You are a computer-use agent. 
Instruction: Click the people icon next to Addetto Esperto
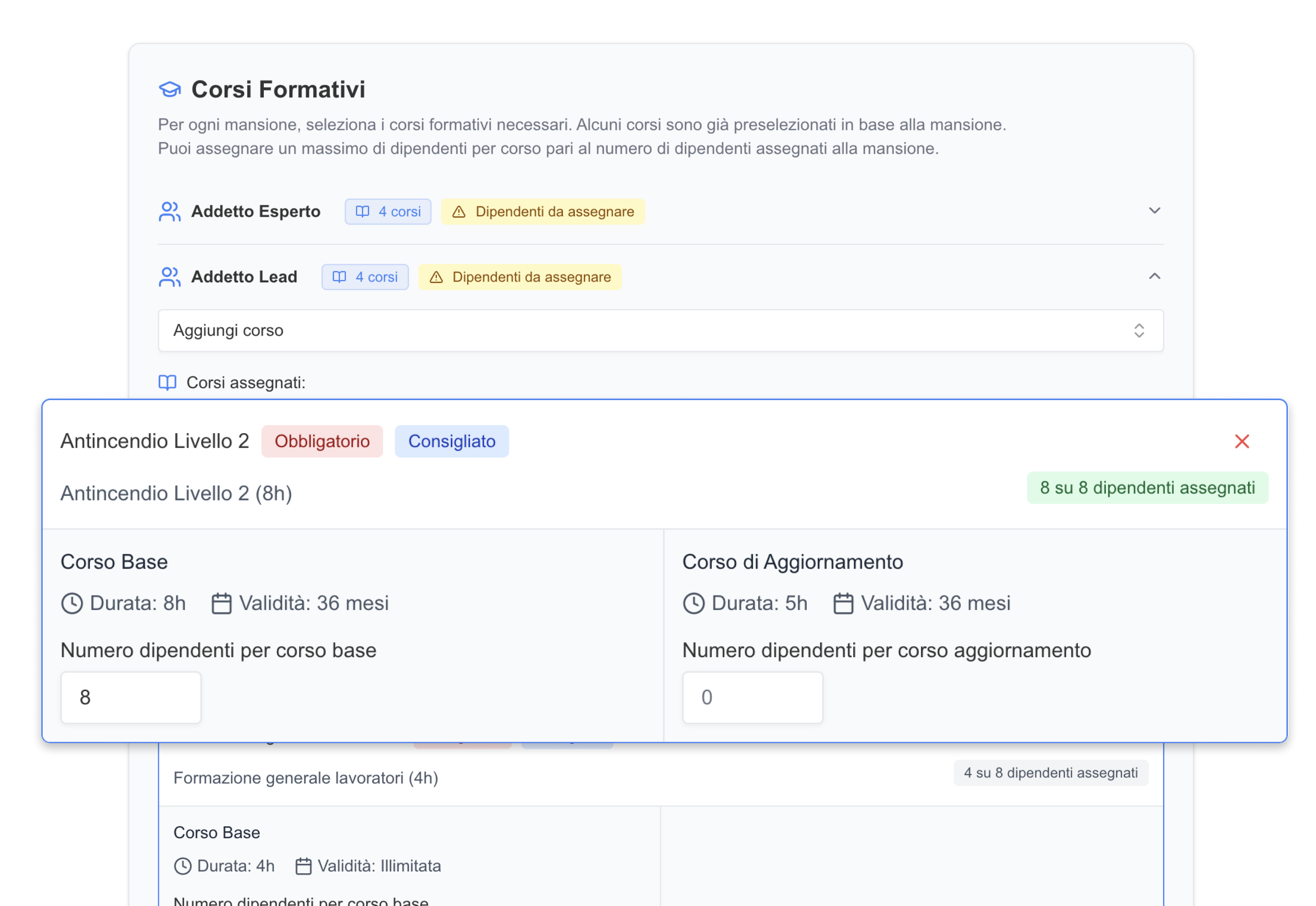point(169,212)
